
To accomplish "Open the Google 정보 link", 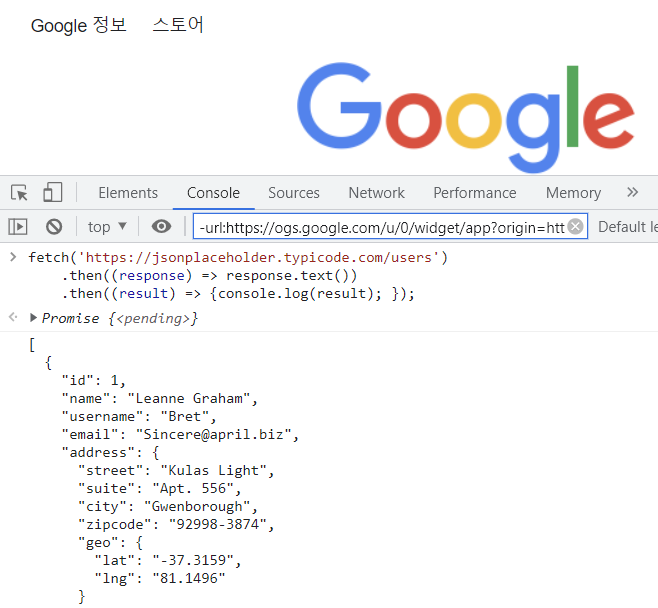I will pyautogui.click(x=78, y=25).
